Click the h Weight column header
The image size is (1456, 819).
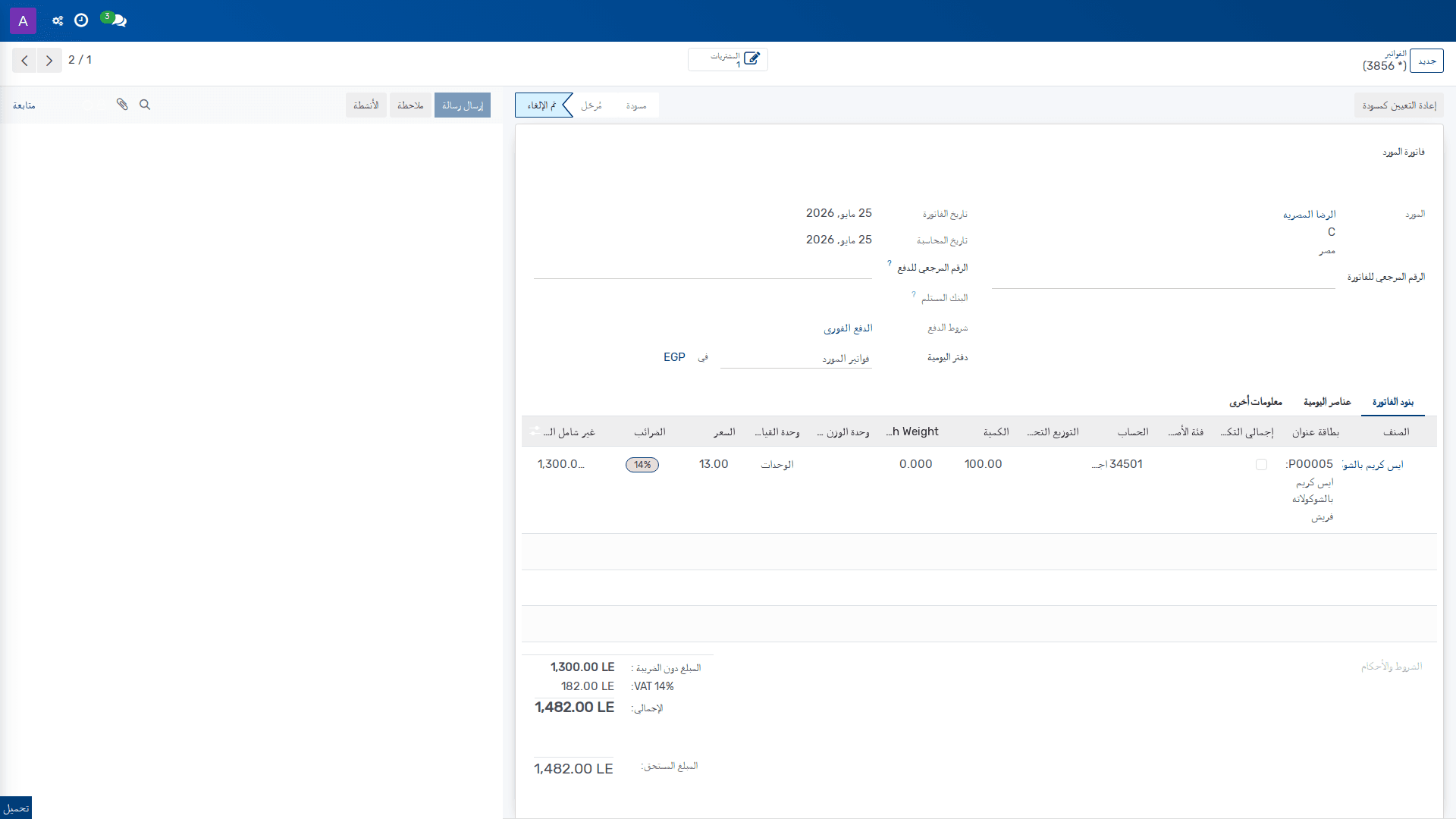[x=912, y=431]
